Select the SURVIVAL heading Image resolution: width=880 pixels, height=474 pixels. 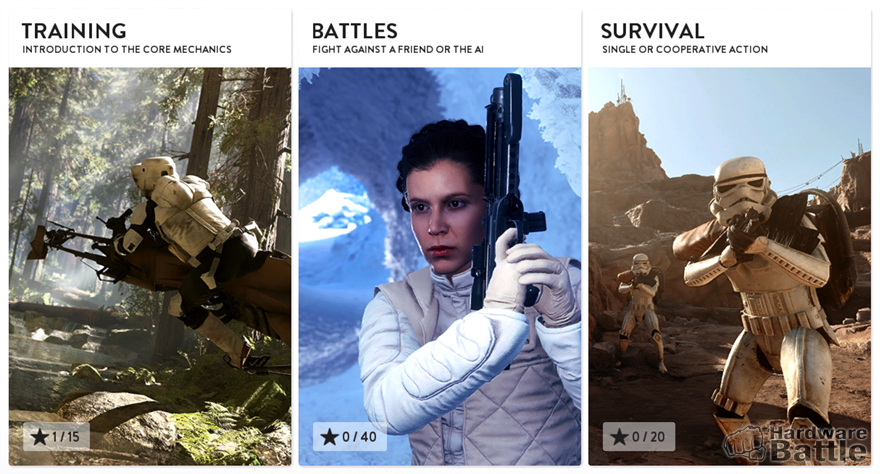click(x=652, y=30)
